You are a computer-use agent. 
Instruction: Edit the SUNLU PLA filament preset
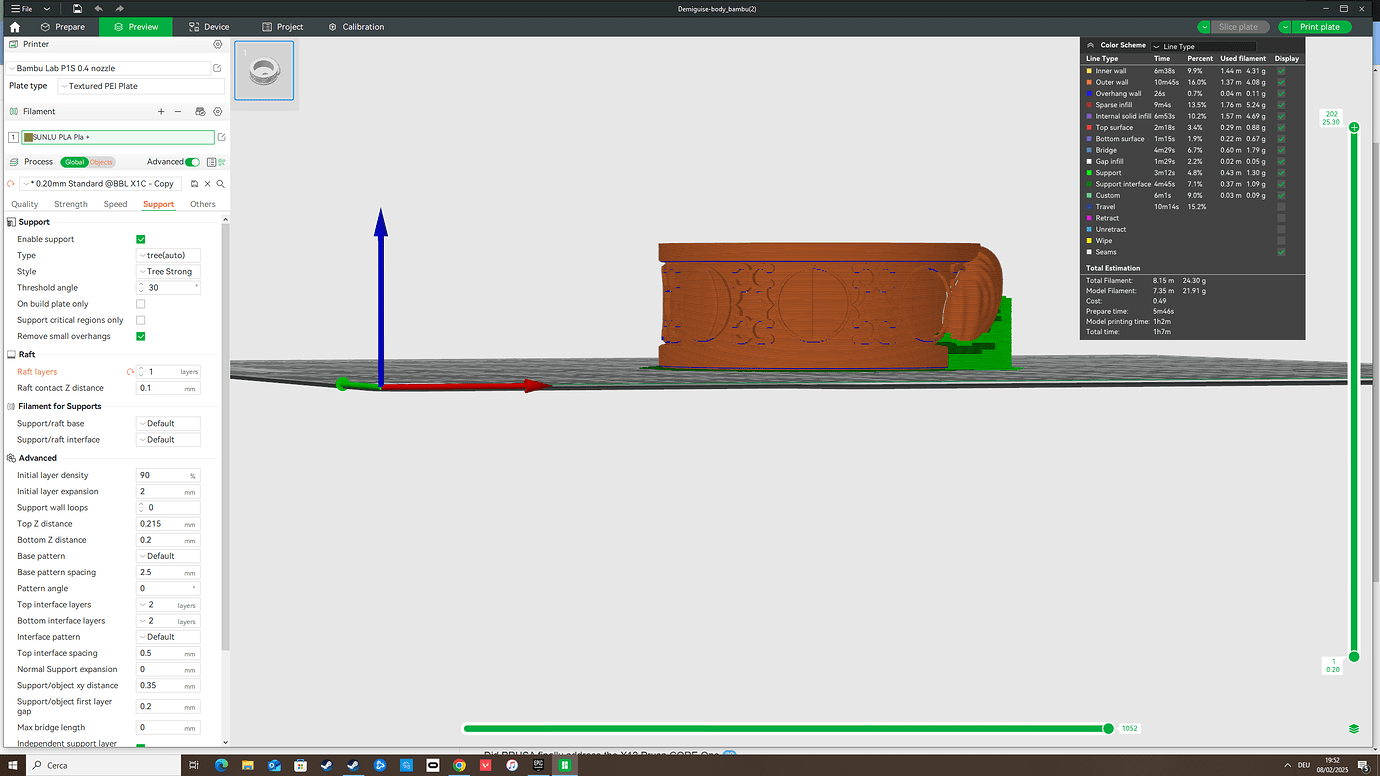click(x=222, y=137)
